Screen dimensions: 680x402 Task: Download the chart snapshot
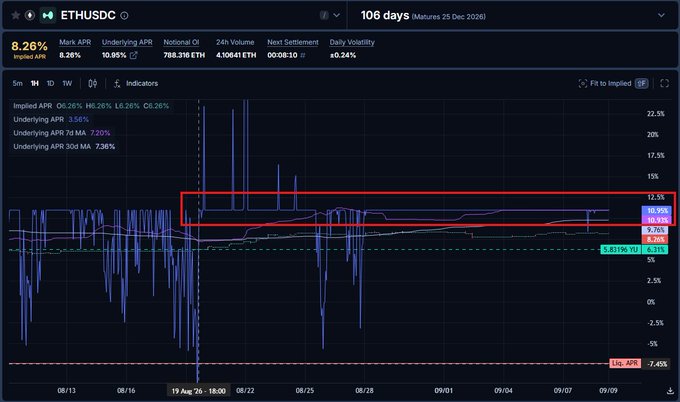(670, 391)
